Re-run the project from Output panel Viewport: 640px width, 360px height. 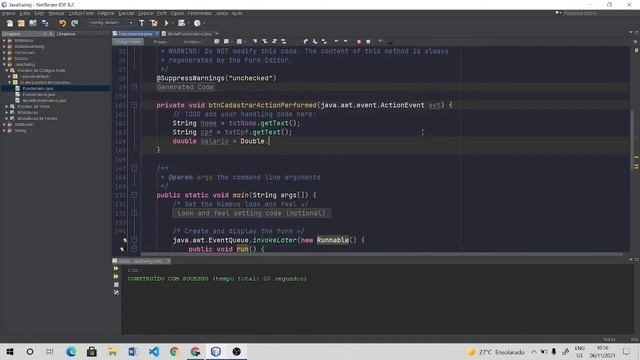[x=116, y=269]
